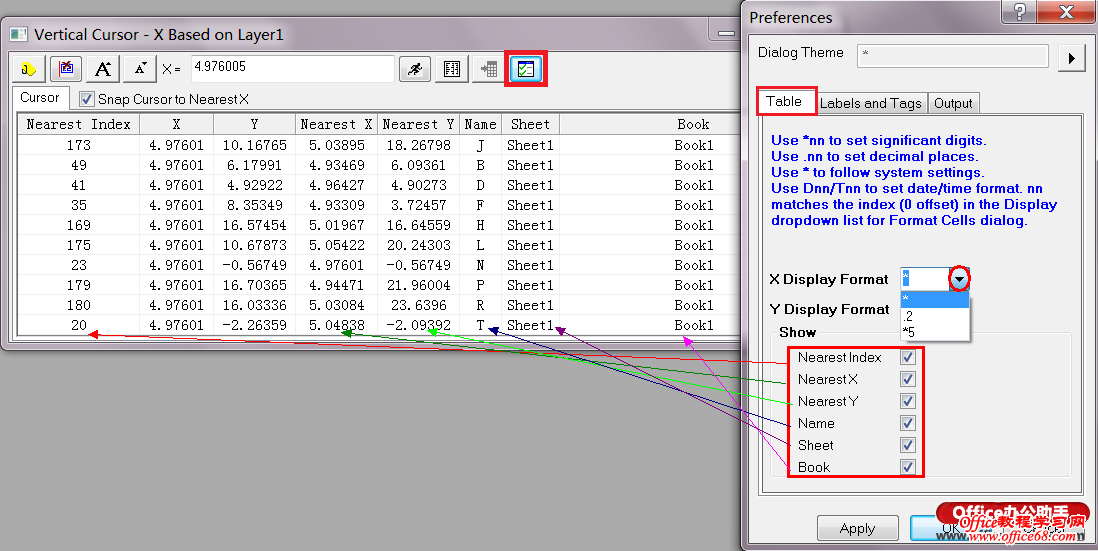Select the Y value -2.26359
Screen dimensions: 1098x551
coord(254,325)
